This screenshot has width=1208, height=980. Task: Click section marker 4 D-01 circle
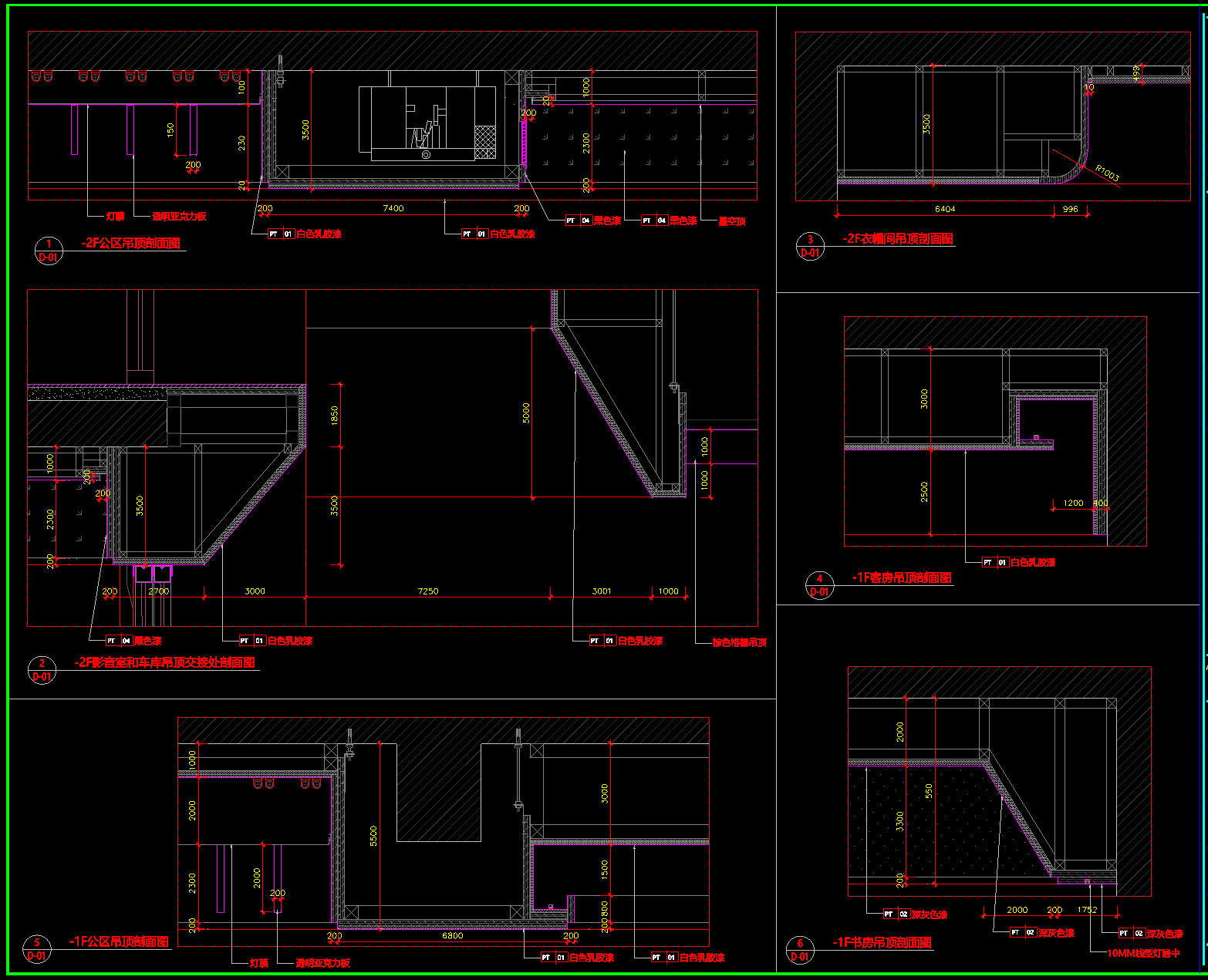[819, 585]
